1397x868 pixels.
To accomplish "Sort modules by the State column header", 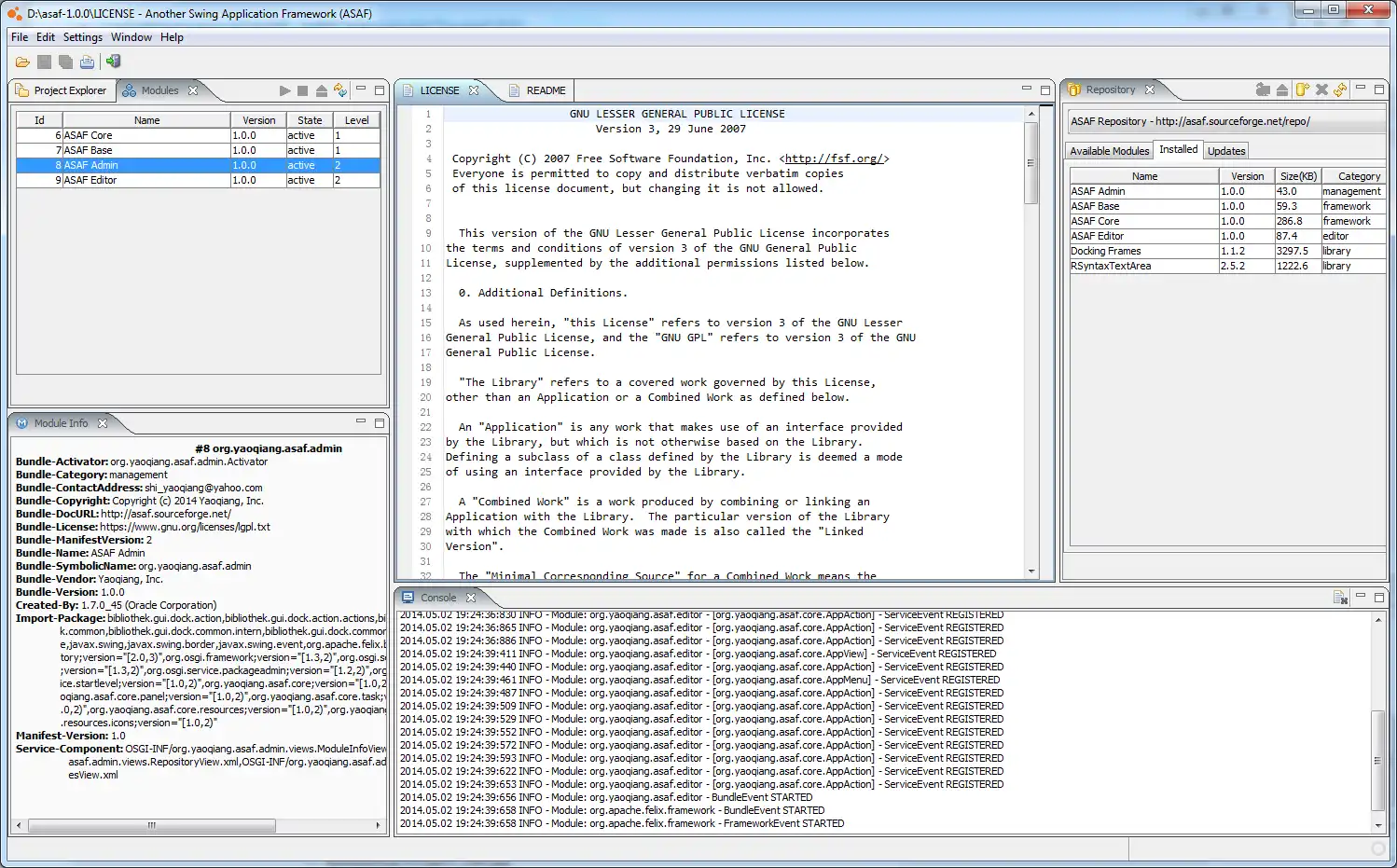I will 310,120.
